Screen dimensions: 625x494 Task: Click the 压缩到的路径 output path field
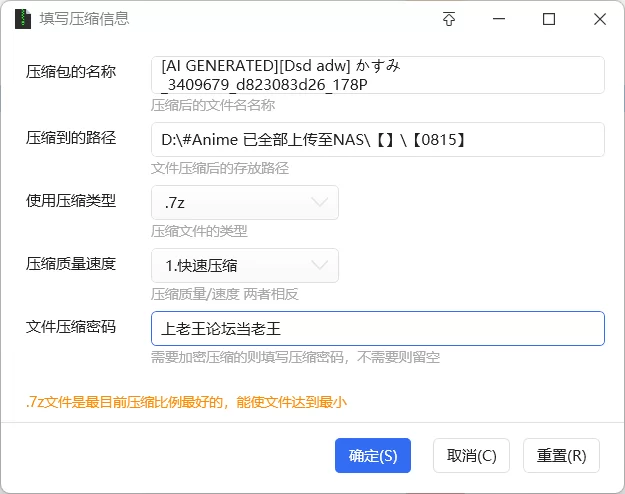[377, 140]
